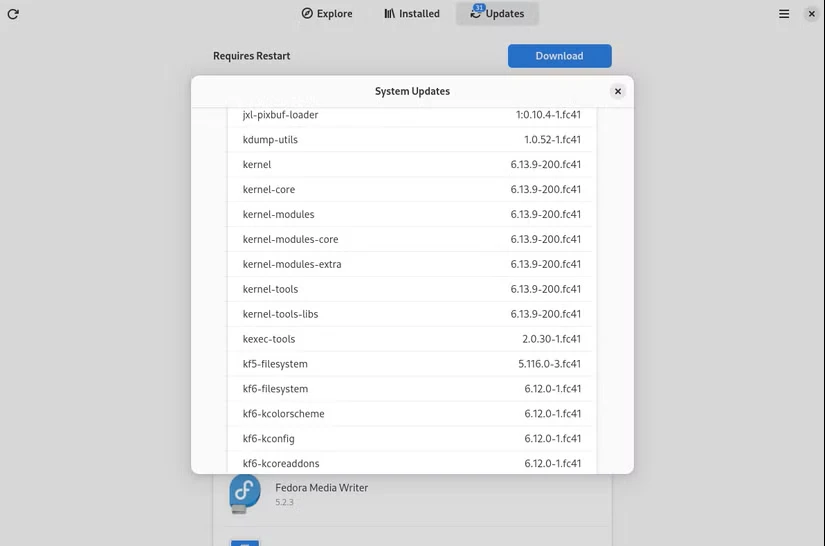Open the hamburger main menu

click(784, 14)
